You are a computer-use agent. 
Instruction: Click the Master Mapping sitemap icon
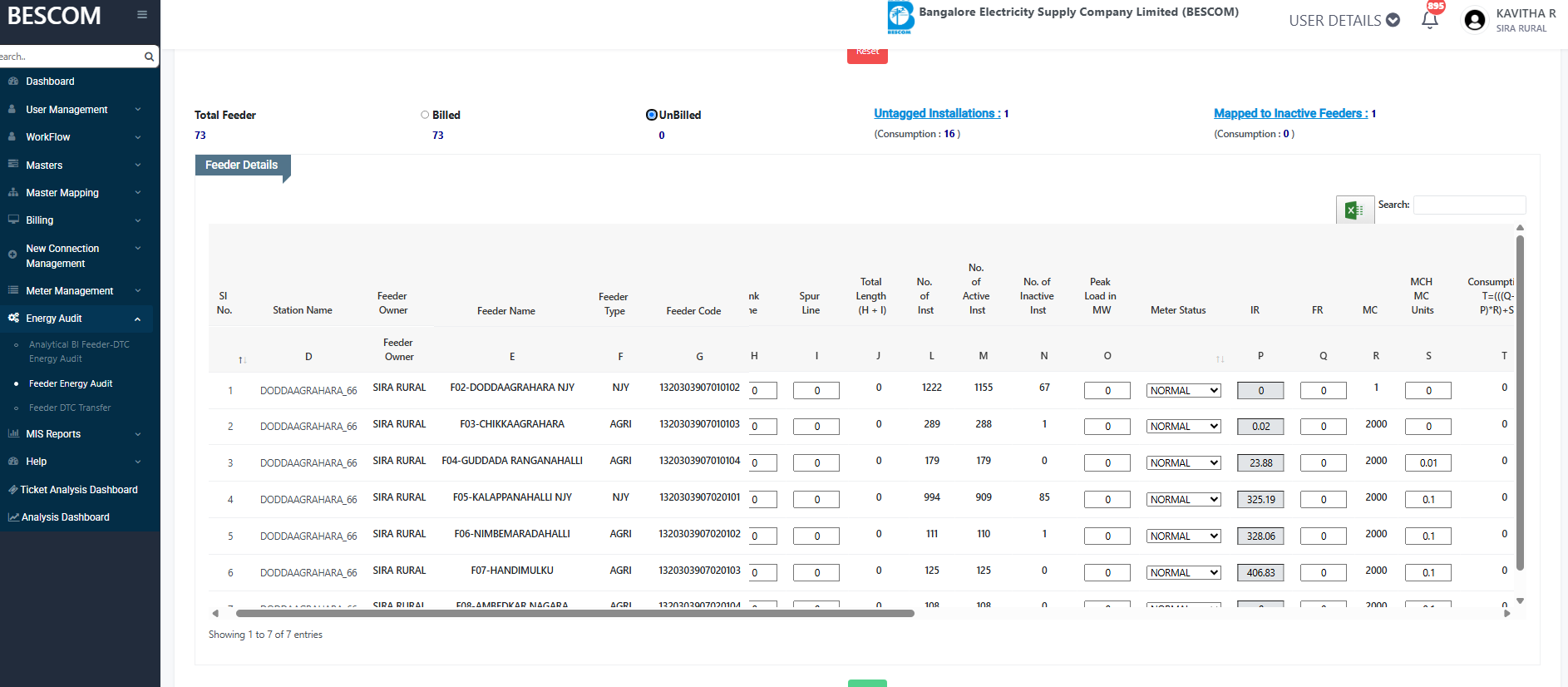point(12,193)
